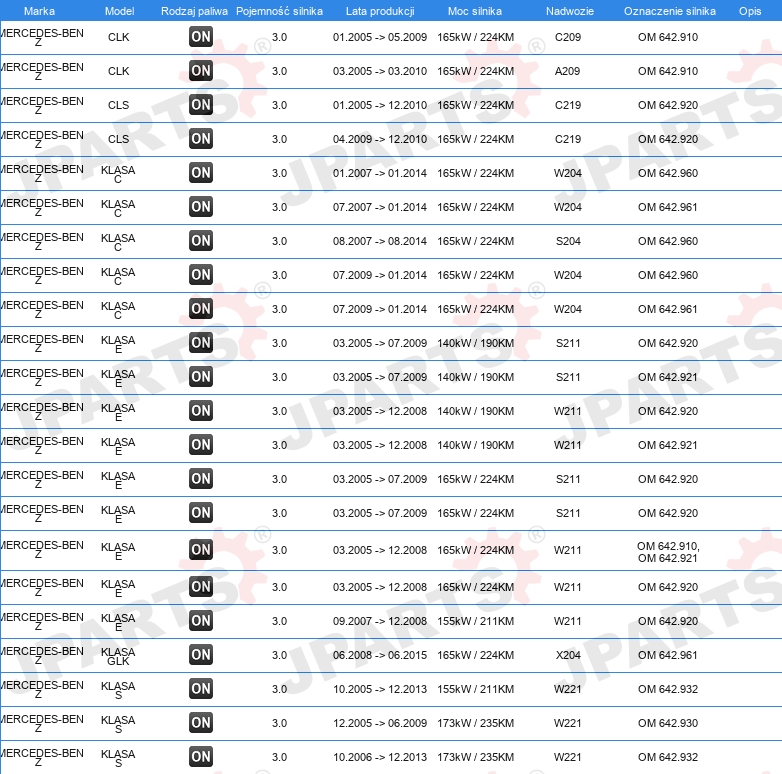Click ON icon in the 12.2005 -> 06.2009 row
This screenshot has height=774, width=782.
(201, 723)
